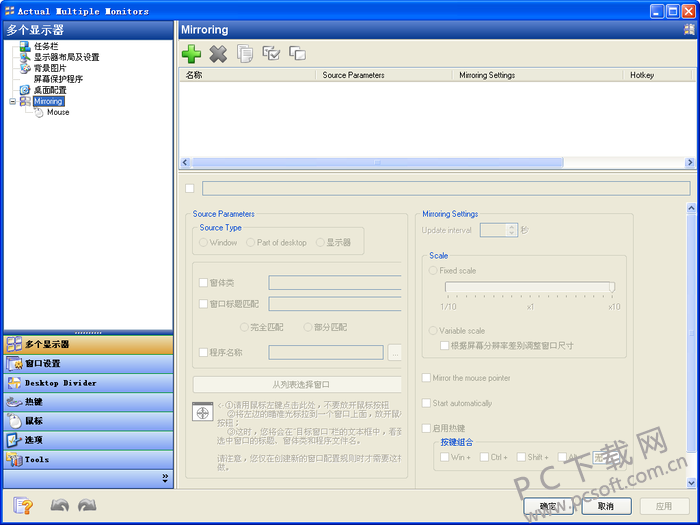Open the Desktop Divider section
This screenshot has width=700, height=525.
88,383
